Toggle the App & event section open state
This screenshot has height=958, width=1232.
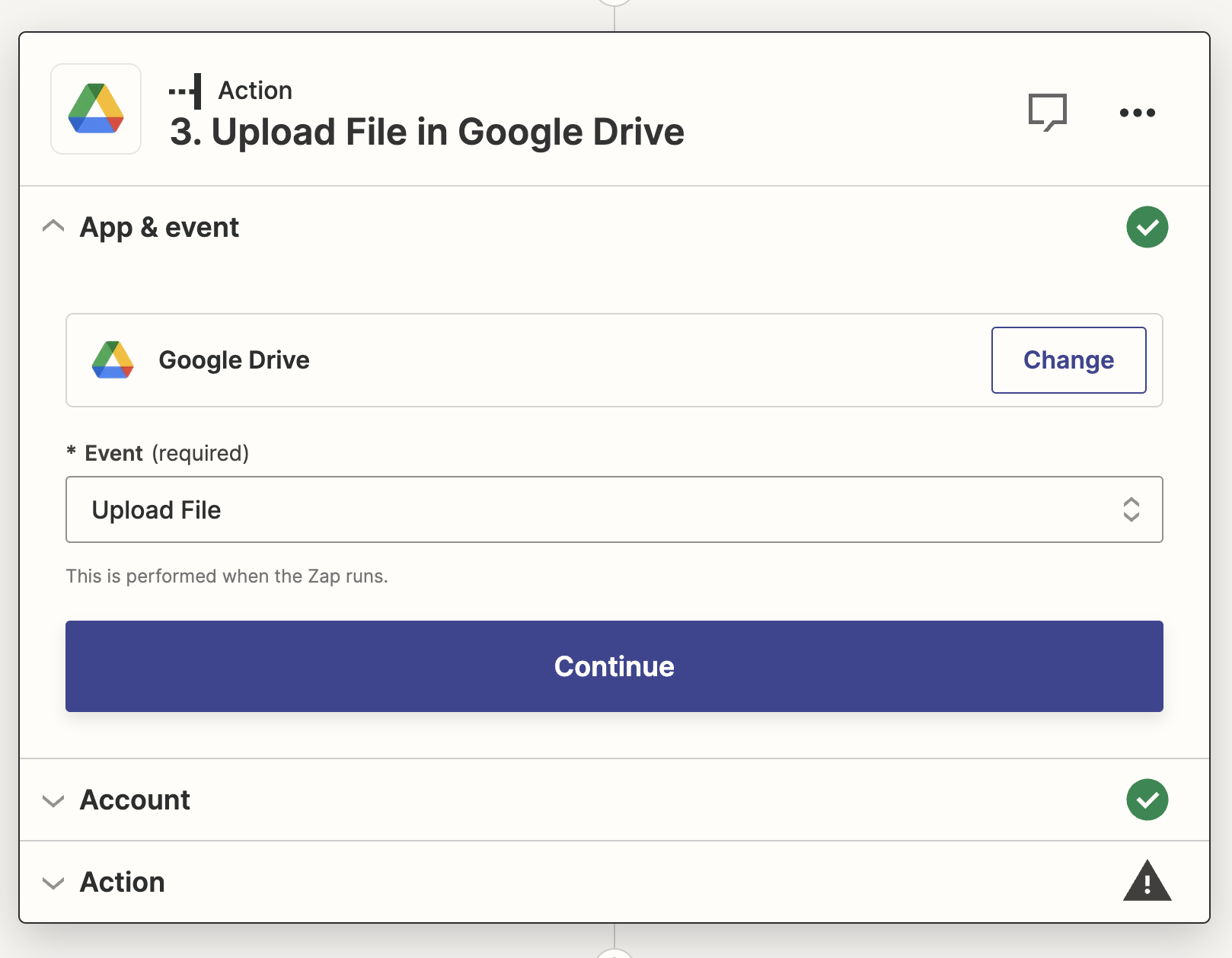coord(53,226)
